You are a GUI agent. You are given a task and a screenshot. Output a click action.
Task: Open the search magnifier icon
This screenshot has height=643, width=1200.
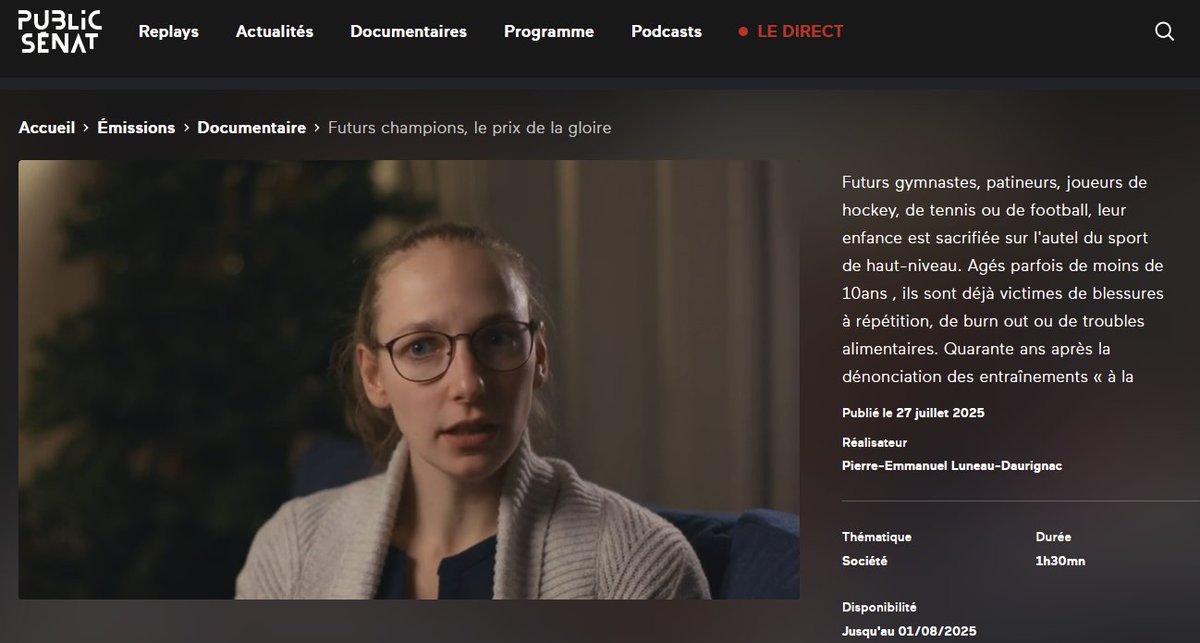click(x=1164, y=31)
